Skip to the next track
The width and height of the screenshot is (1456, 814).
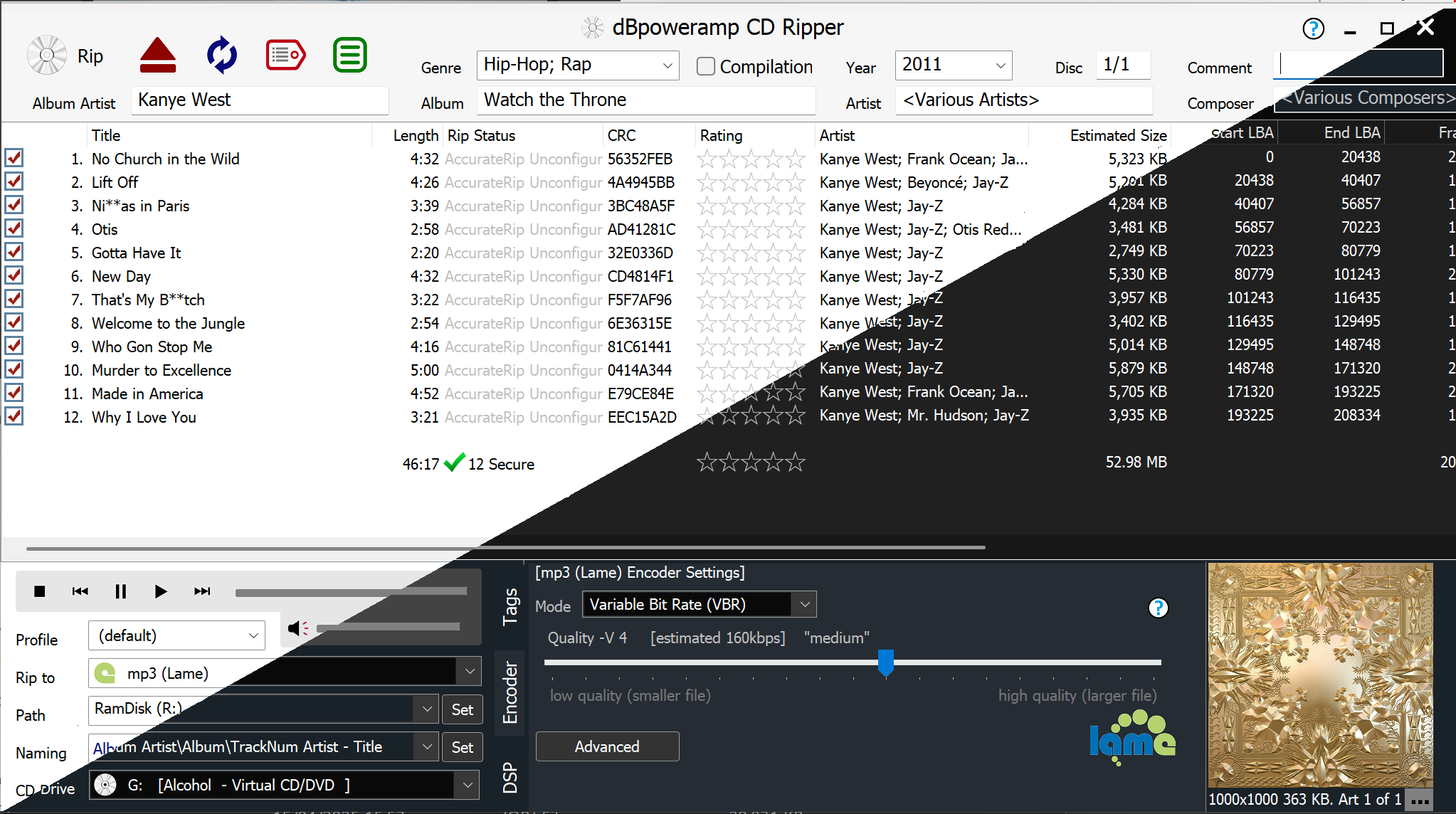pos(202,591)
